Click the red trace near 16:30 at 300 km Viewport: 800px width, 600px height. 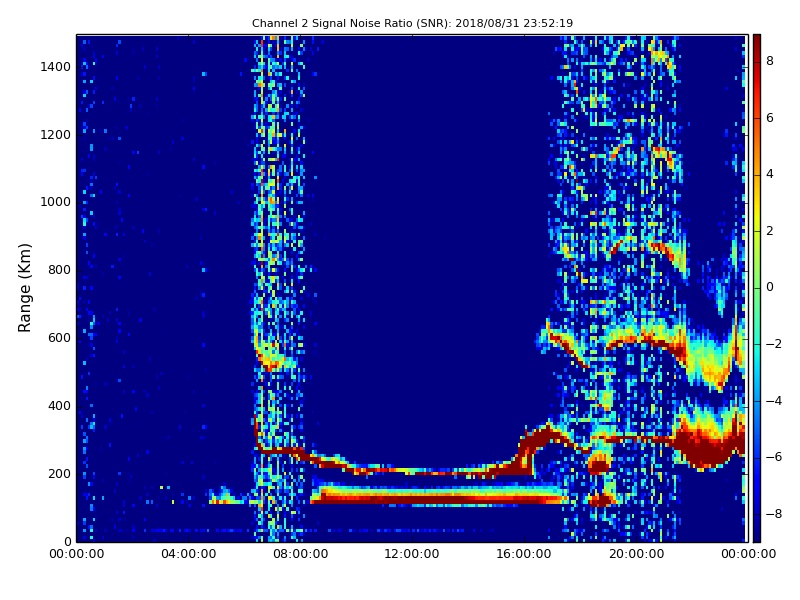pyautogui.click(x=536, y=440)
